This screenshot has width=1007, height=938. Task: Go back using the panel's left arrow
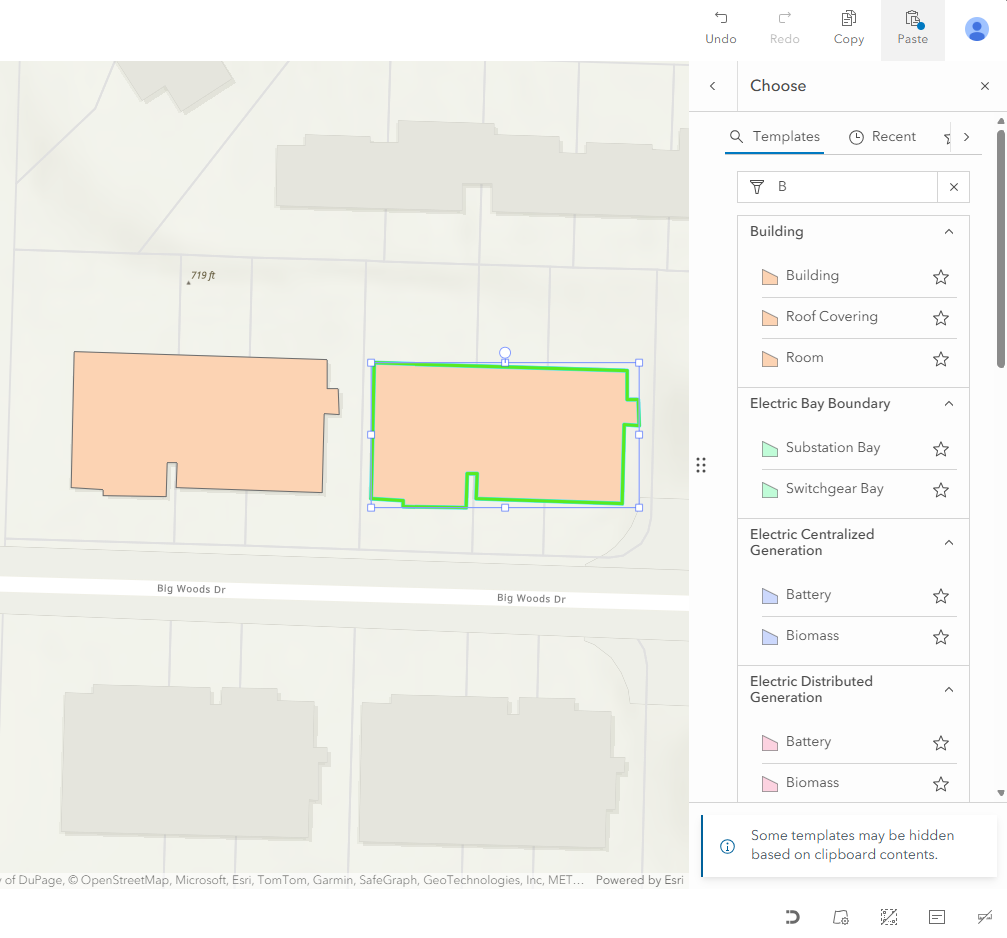[713, 86]
